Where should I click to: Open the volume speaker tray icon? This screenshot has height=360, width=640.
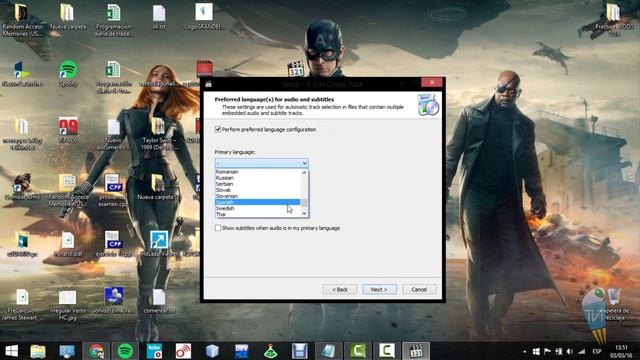(x=570, y=351)
